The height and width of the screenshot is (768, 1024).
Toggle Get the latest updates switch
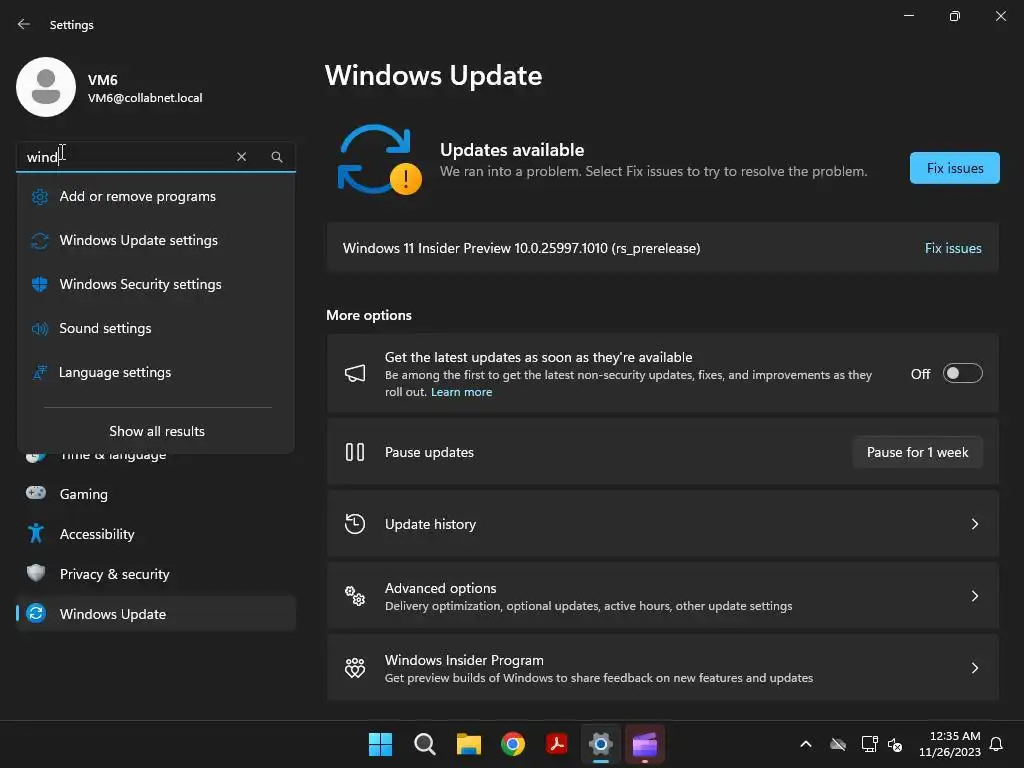963,374
